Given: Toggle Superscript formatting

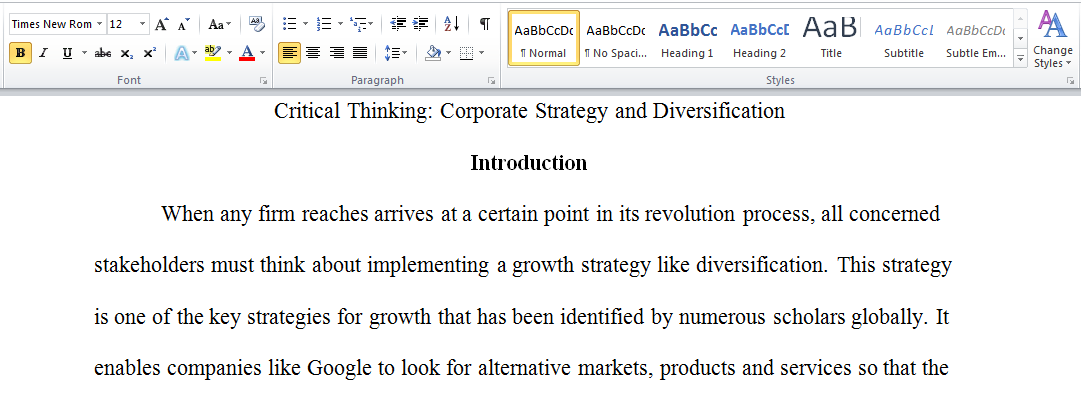Looking at the screenshot, I should pyautogui.click(x=149, y=53).
